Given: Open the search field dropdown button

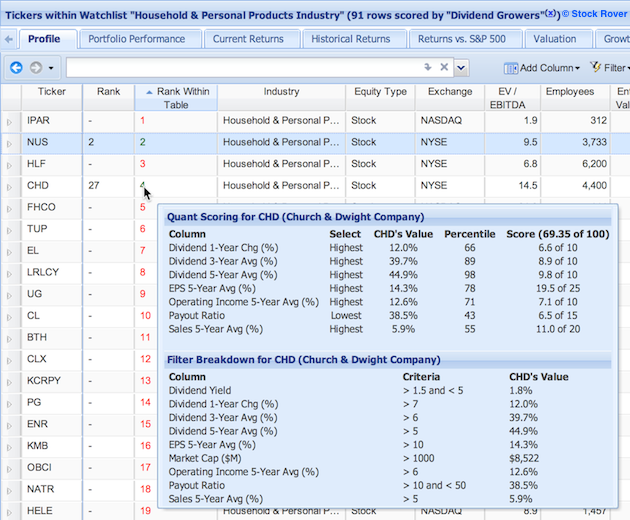Looking at the screenshot, I should click(x=461, y=68).
